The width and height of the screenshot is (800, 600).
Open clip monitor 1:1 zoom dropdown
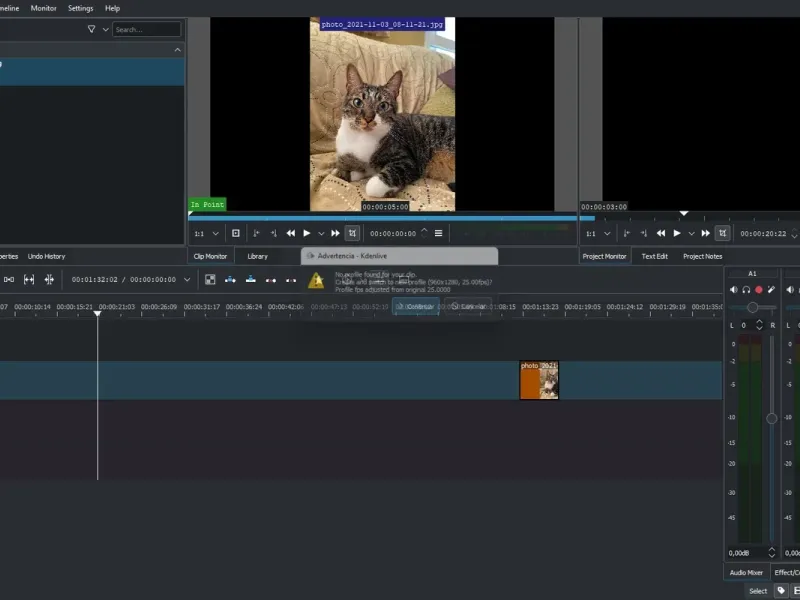(206, 234)
